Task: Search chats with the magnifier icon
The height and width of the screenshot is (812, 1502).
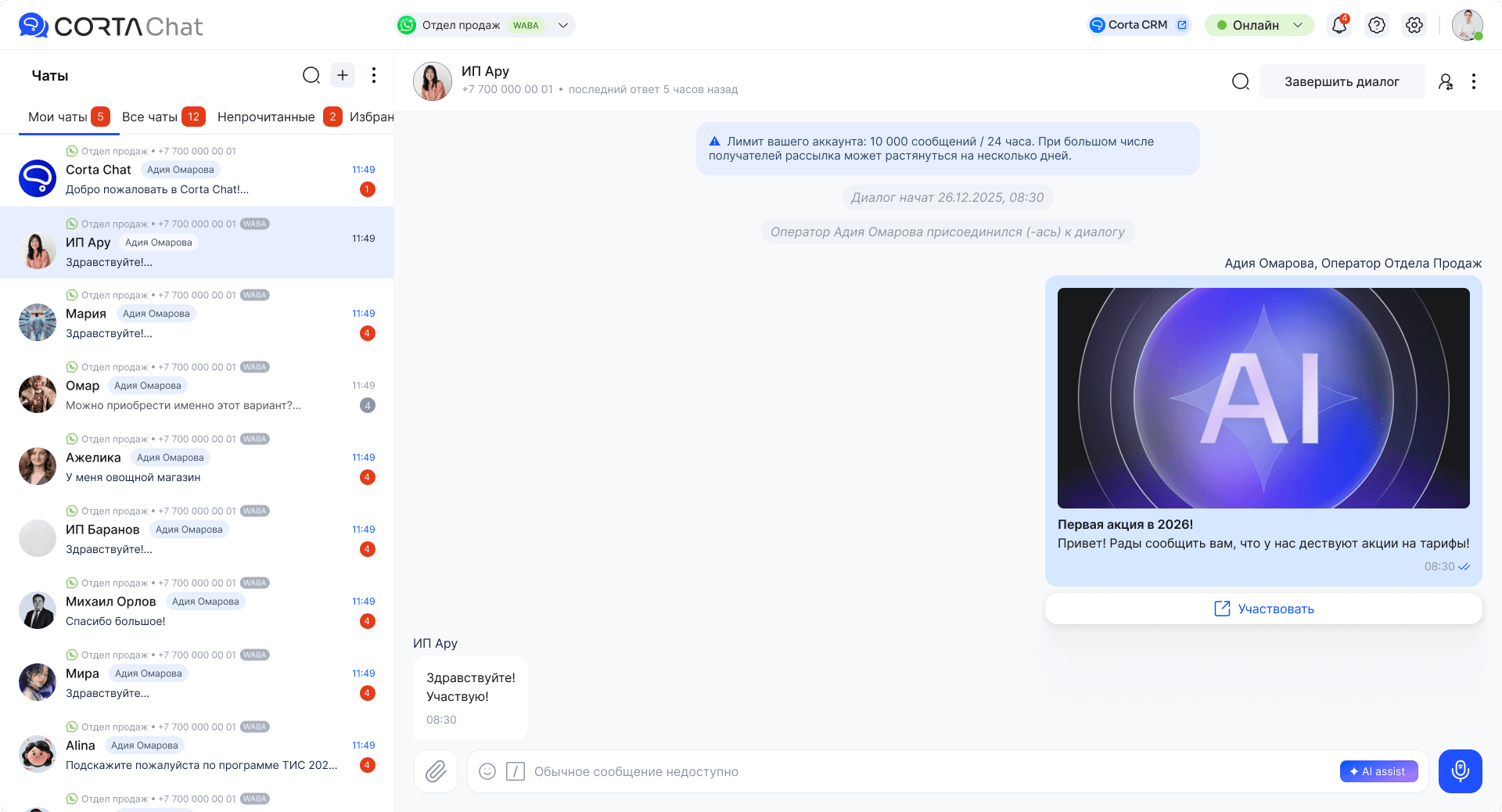Action: [311, 75]
